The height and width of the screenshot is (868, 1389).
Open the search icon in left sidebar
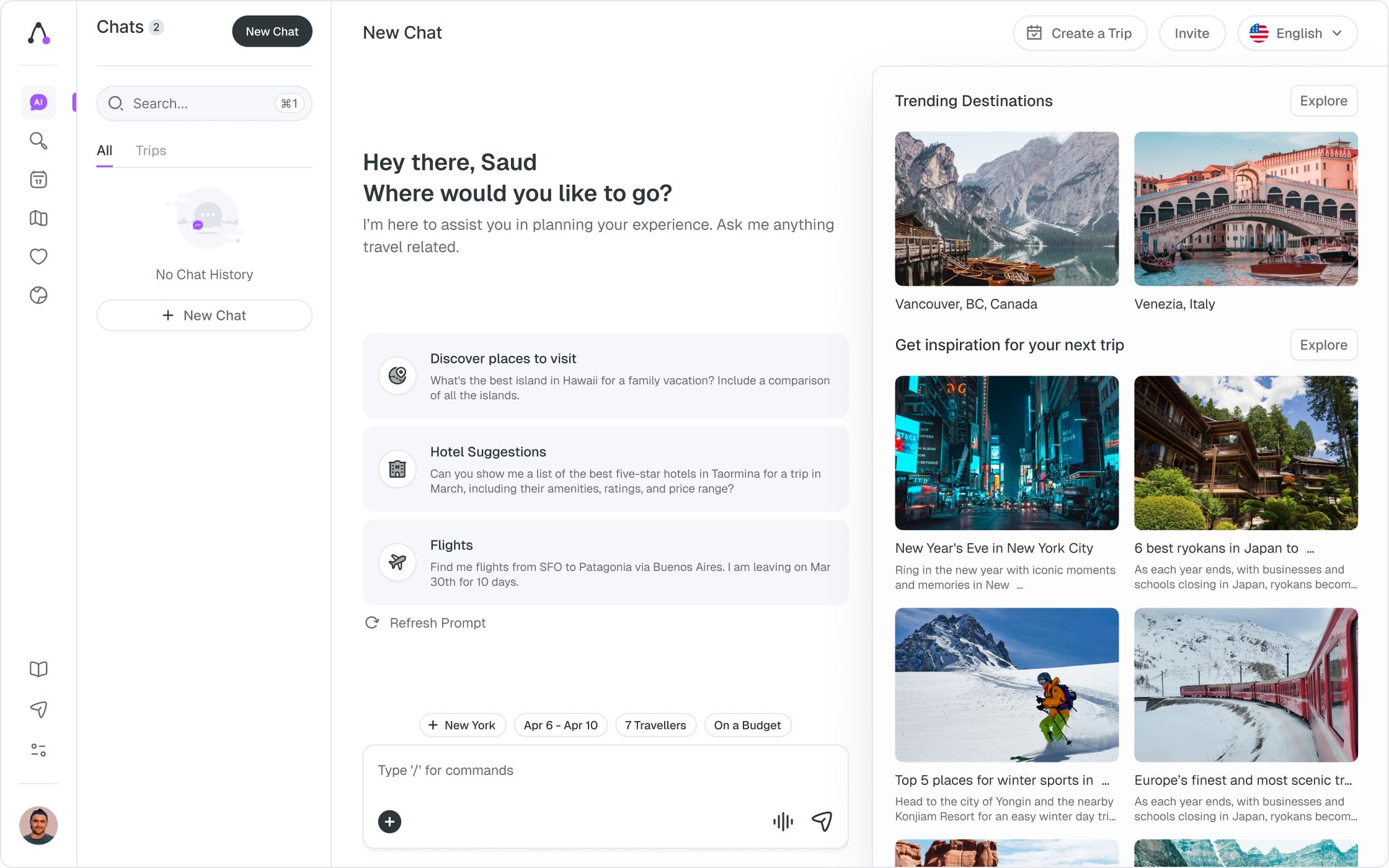[x=38, y=141]
